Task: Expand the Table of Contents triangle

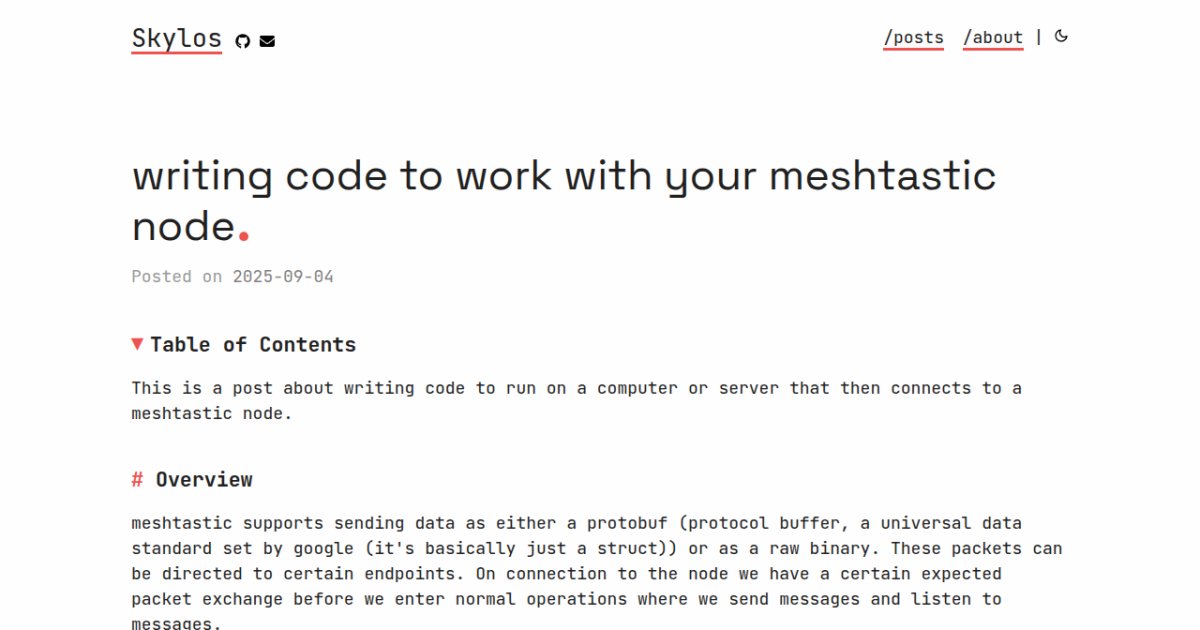Action: click(137, 344)
